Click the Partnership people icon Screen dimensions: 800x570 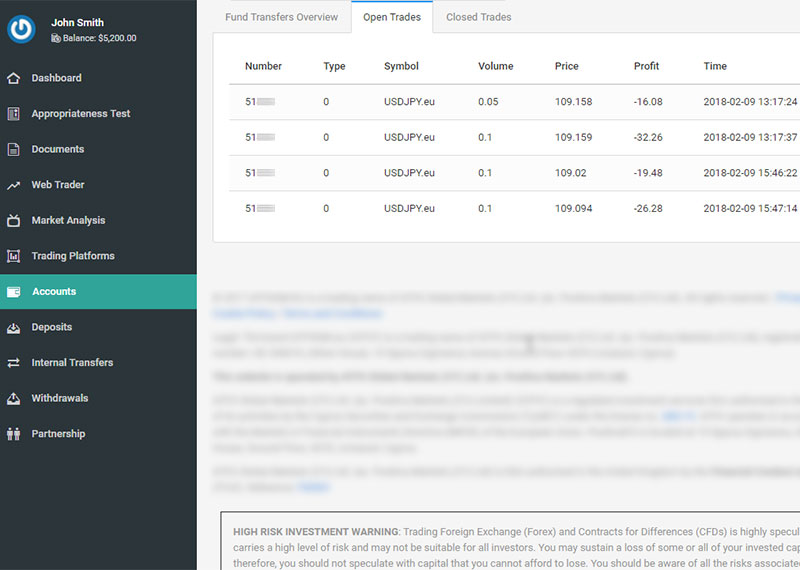[13, 434]
